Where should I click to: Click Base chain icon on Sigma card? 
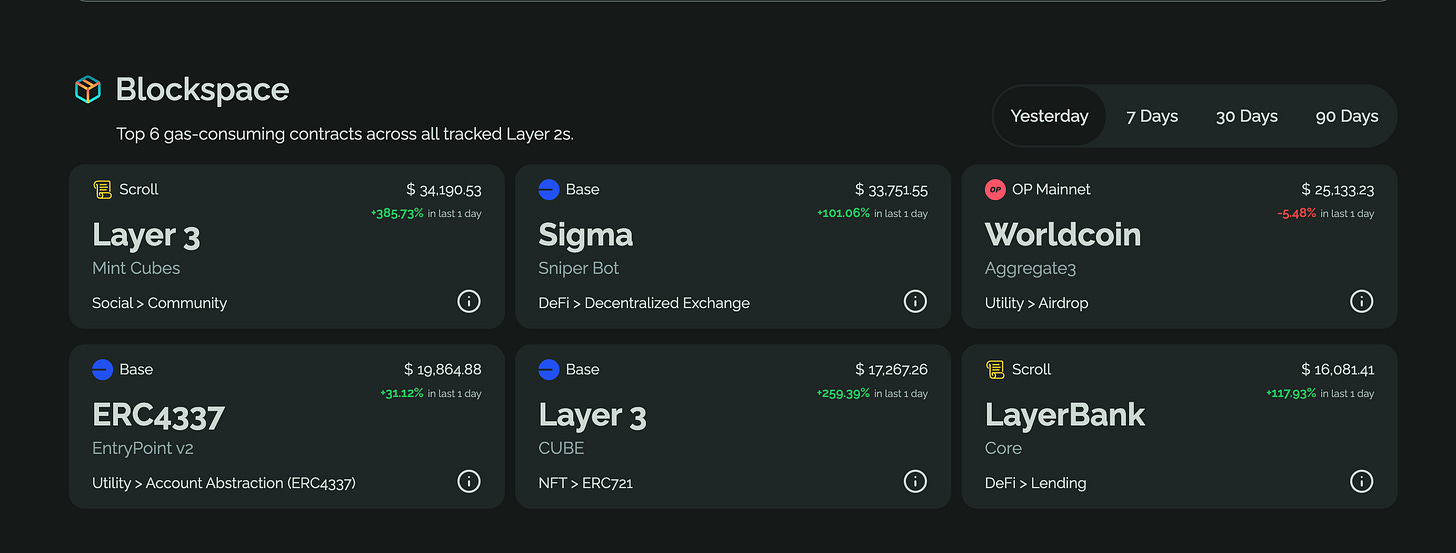[548, 189]
